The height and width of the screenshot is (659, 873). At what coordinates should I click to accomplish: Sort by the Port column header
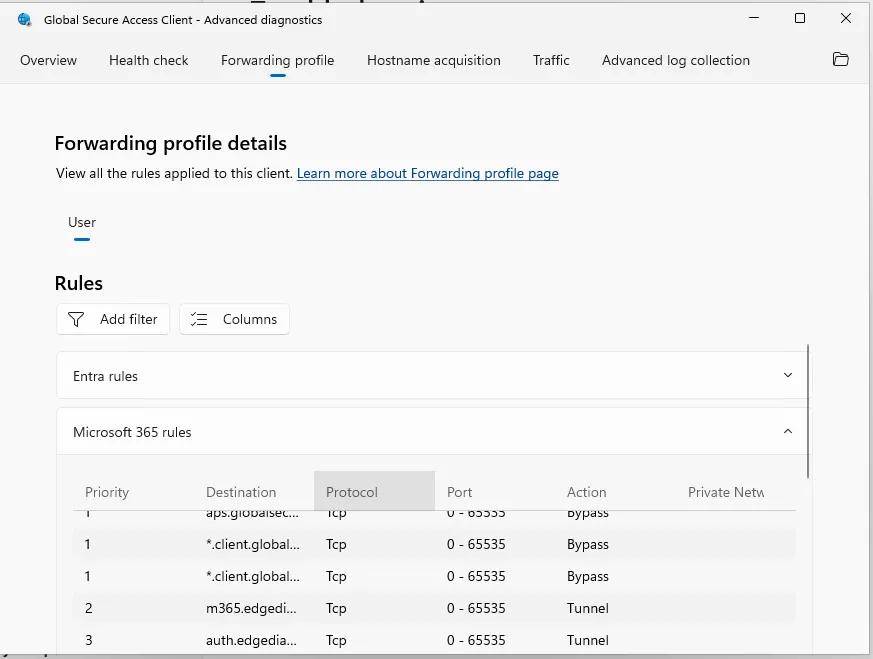click(x=459, y=492)
